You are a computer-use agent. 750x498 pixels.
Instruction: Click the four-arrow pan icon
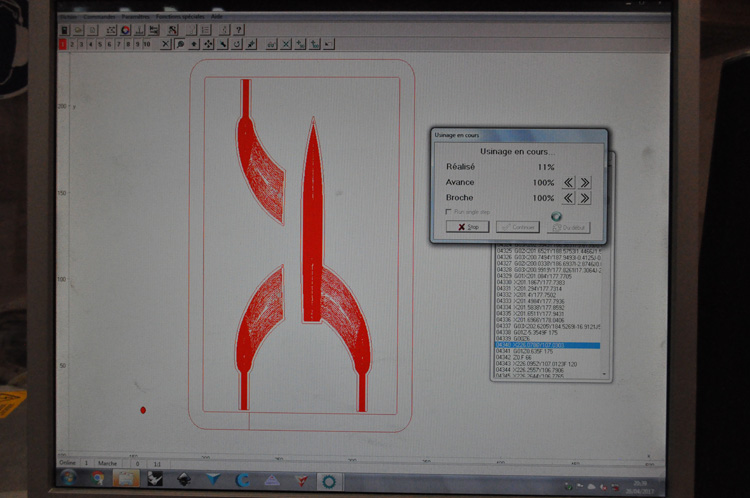(x=208, y=44)
